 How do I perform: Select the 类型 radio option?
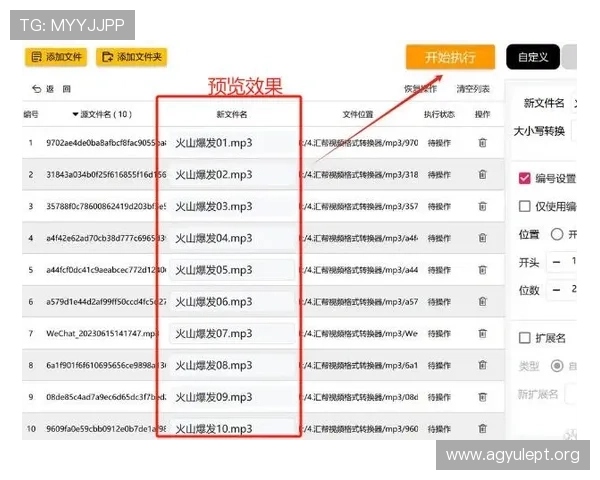click(x=557, y=366)
